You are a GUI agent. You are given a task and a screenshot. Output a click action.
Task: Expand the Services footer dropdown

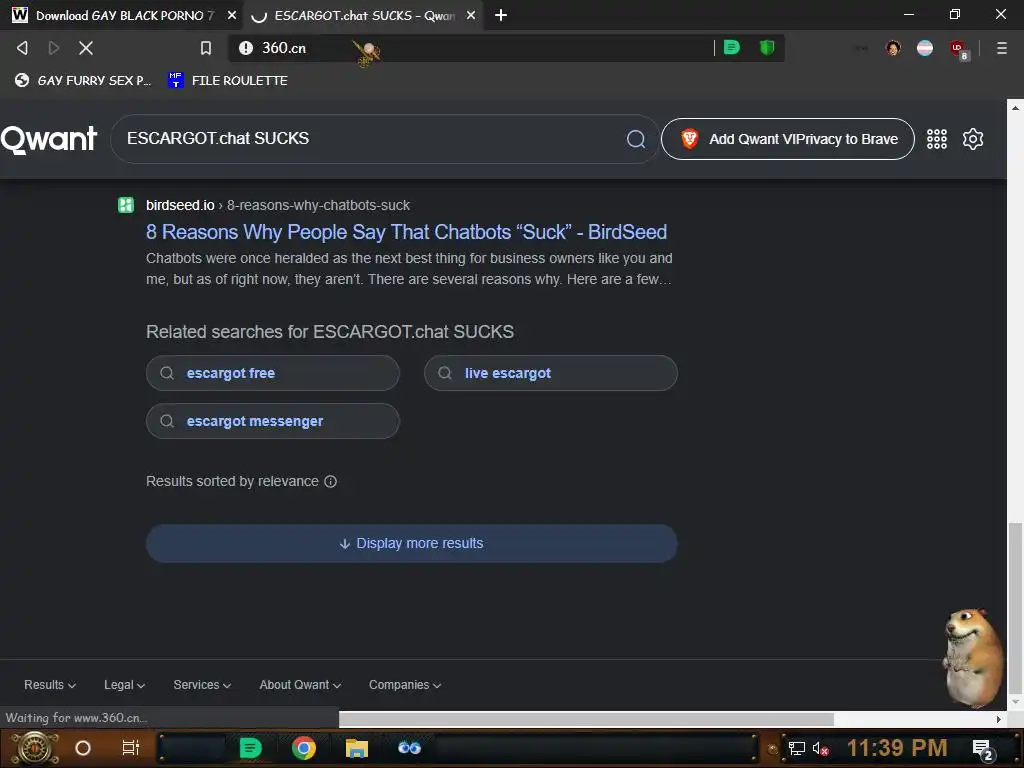coord(202,684)
